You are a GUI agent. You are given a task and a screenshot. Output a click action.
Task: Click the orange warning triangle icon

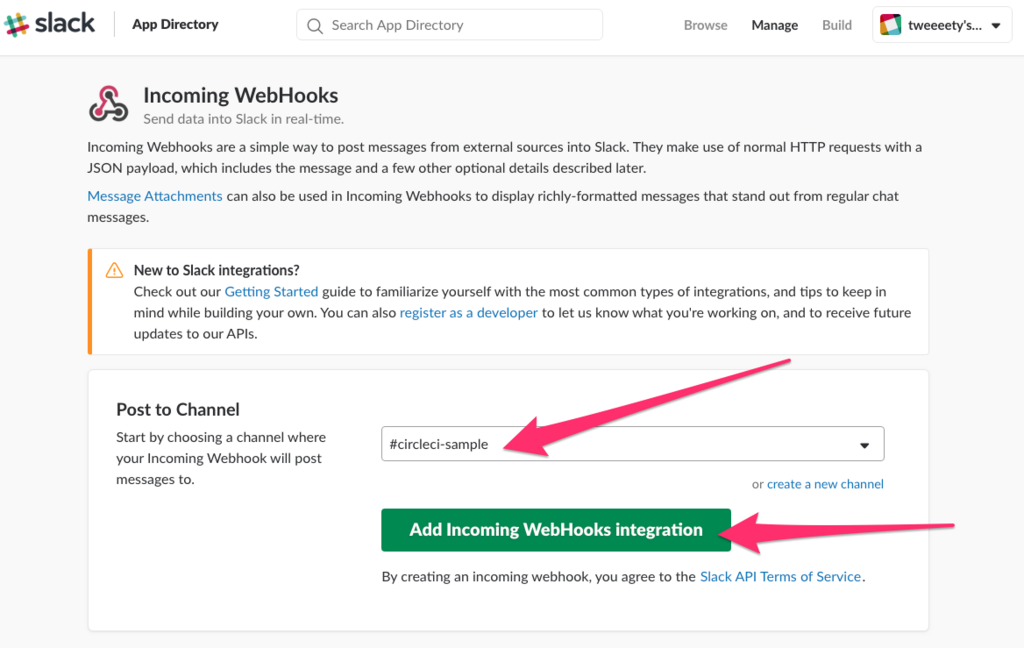pos(114,270)
